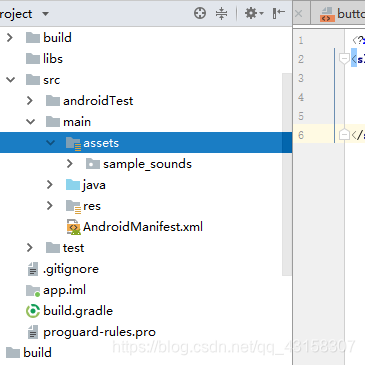Click the .gitignore file icon
This screenshot has height=365, width=365.
pos(33,269)
